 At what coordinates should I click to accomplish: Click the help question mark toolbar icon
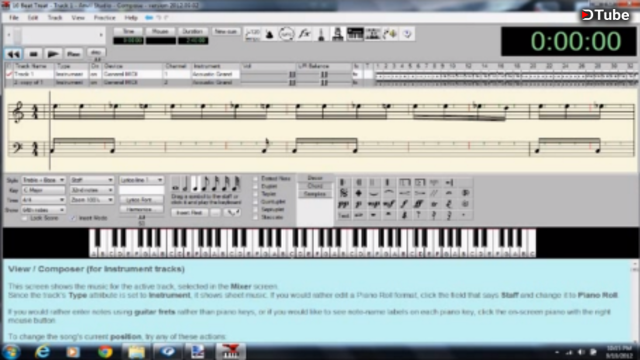(407, 34)
